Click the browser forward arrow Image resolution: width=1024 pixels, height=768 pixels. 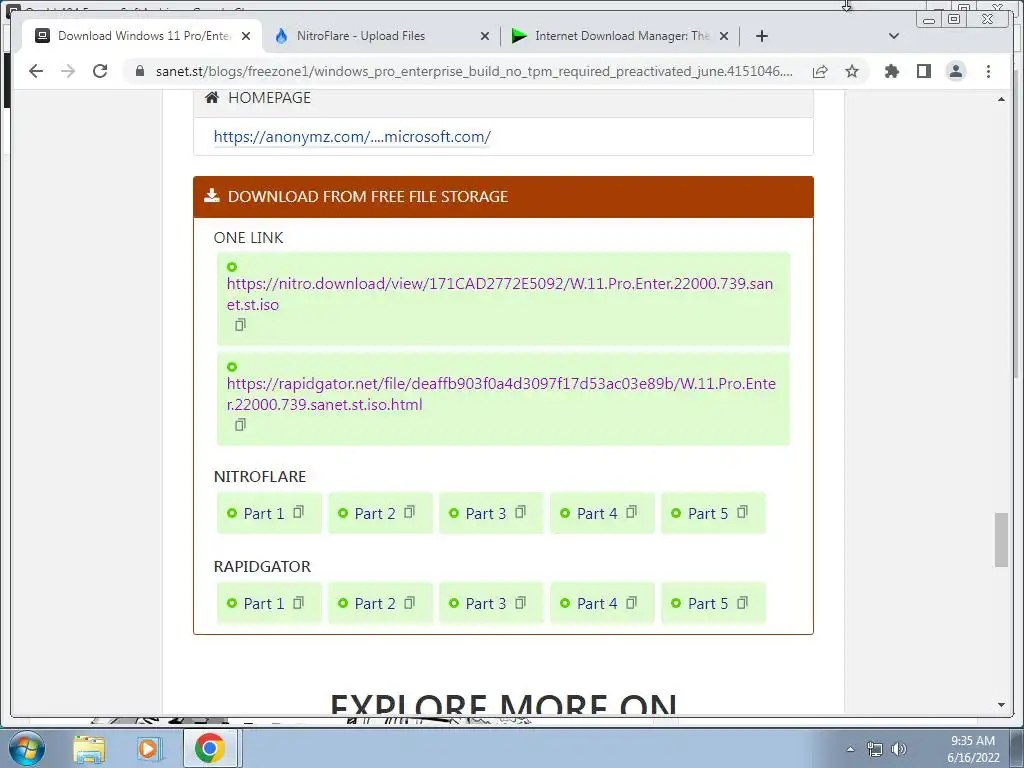68,71
